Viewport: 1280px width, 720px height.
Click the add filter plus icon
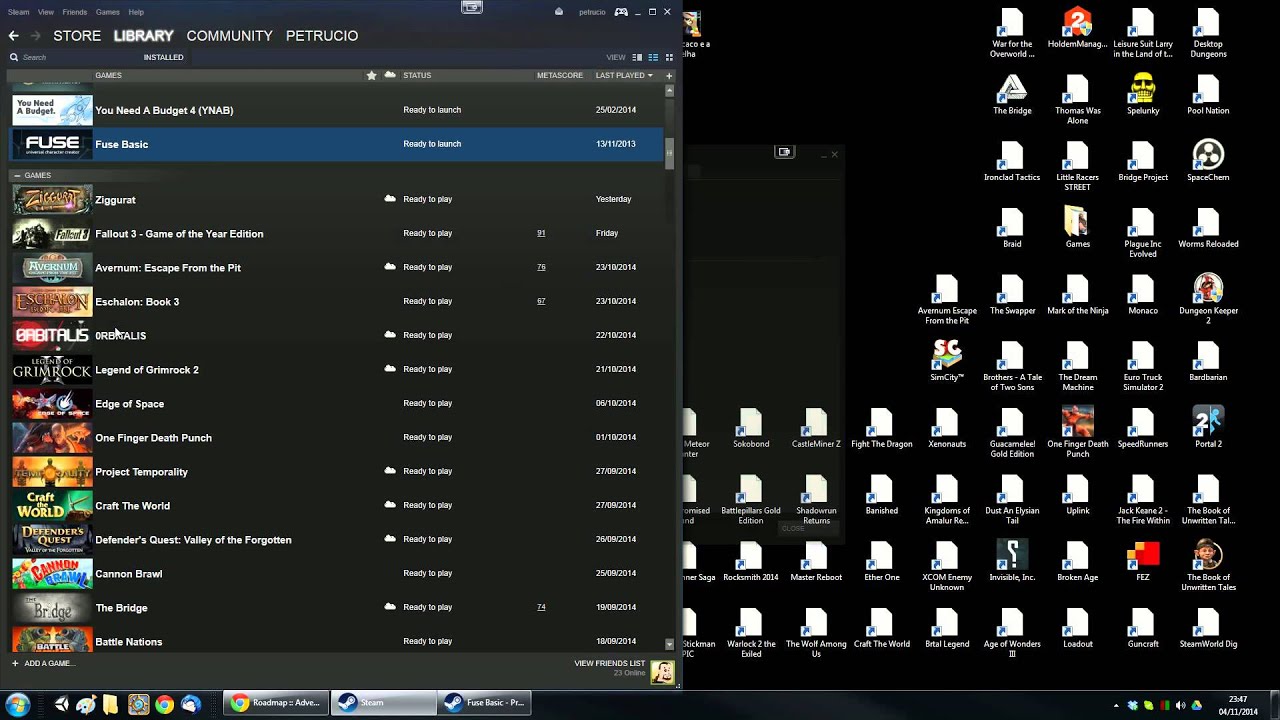click(x=669, y=75)
